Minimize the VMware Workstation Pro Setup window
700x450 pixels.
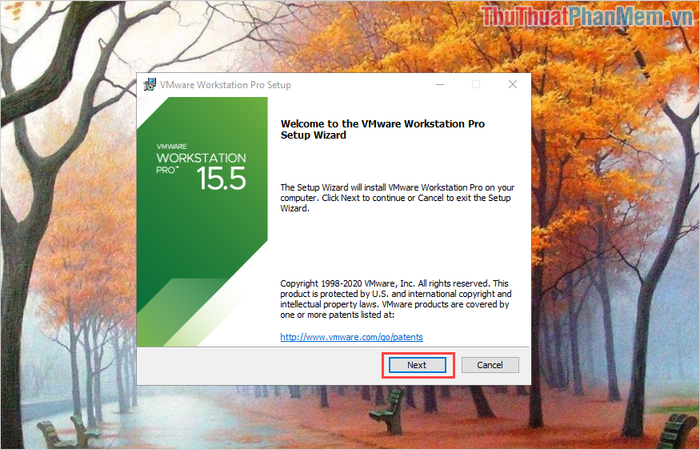[440, 84]
